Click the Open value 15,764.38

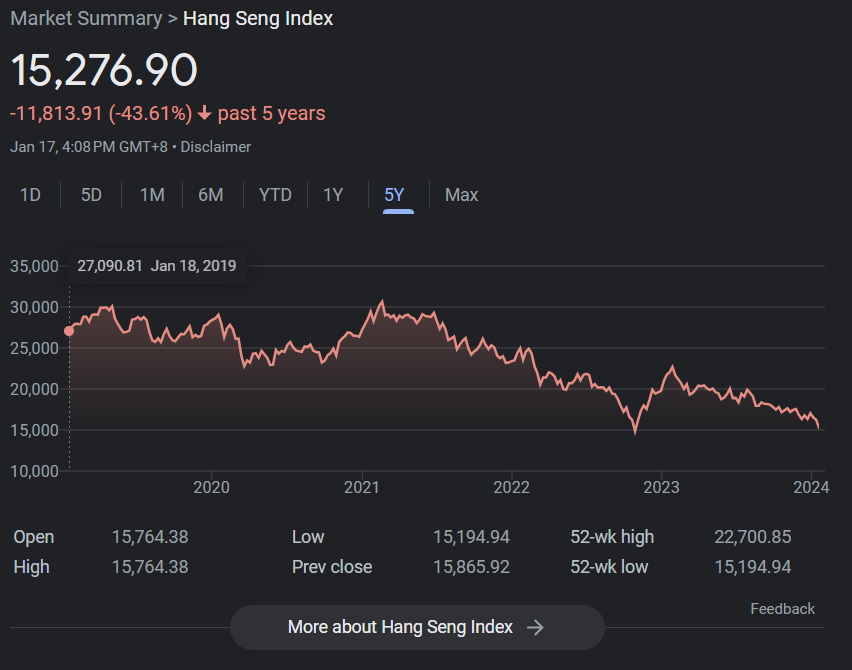pyautogui.click(x=150, y=537)
